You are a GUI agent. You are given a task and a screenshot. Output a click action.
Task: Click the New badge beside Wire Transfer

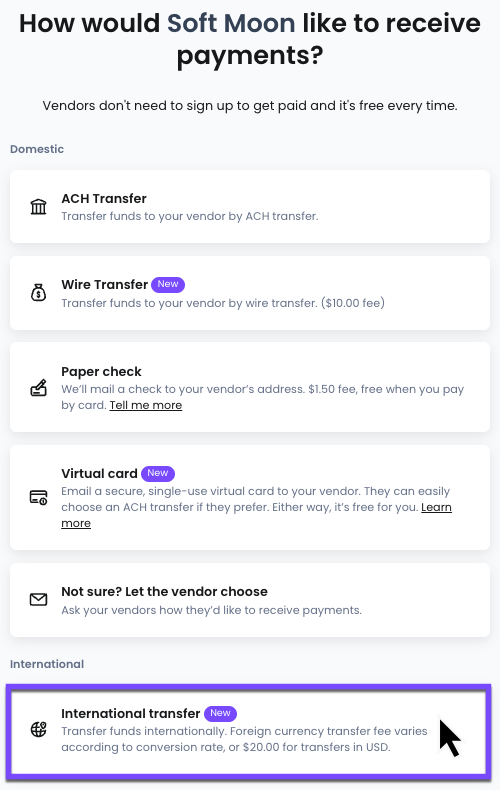click(x=168, y=284)
